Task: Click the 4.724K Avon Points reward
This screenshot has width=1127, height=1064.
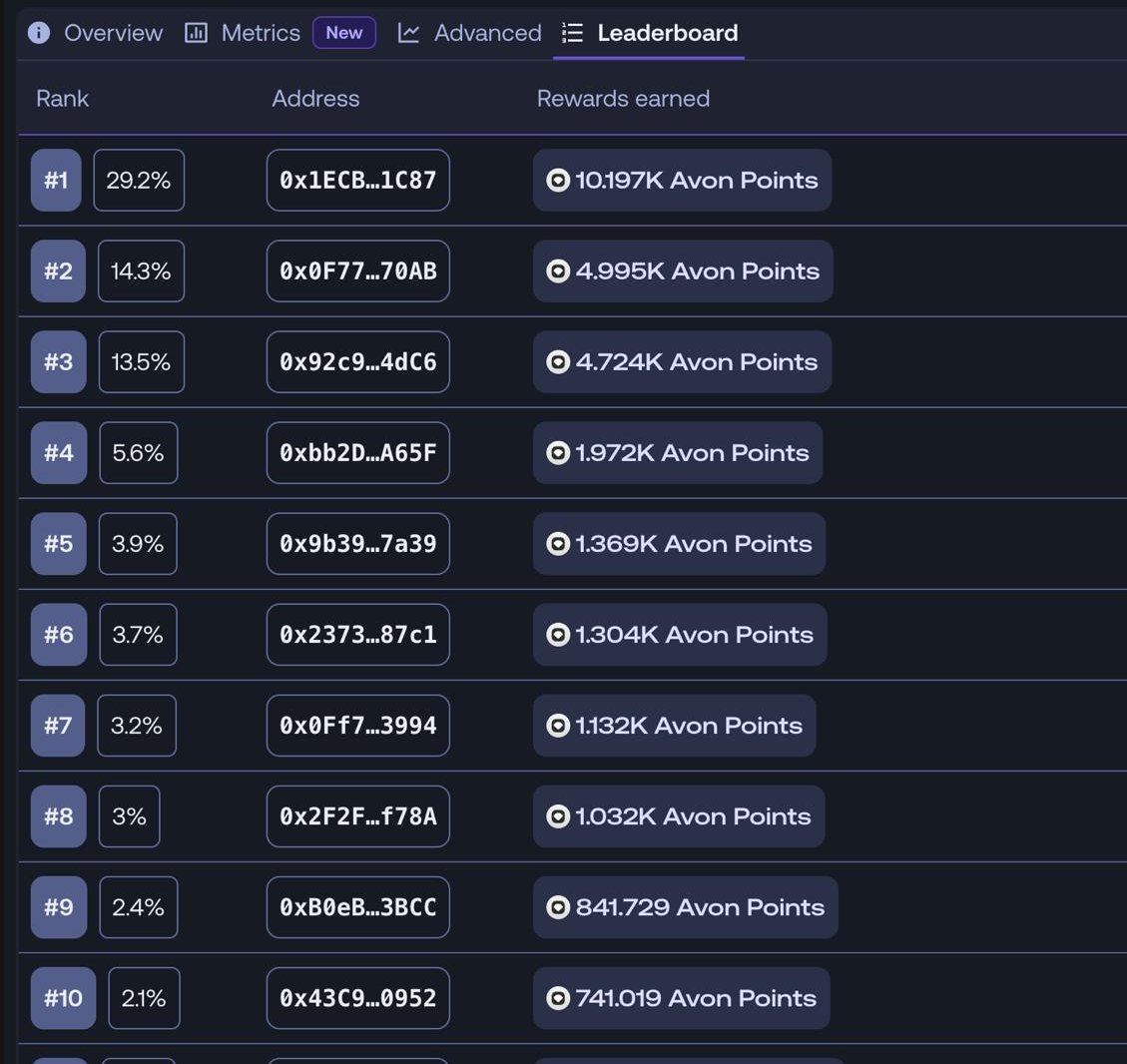Action: pyautogui.click(x=682, y=362)
